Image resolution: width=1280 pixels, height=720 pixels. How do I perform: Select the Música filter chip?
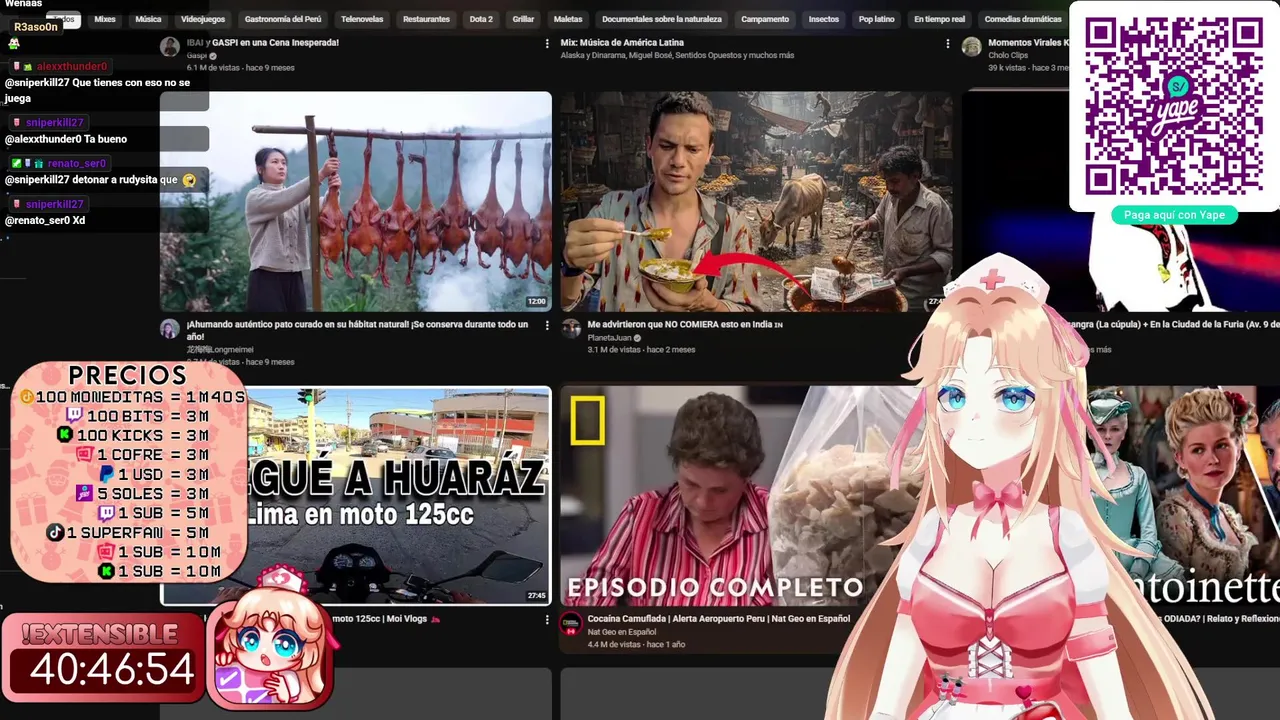(x=148, y=19)
